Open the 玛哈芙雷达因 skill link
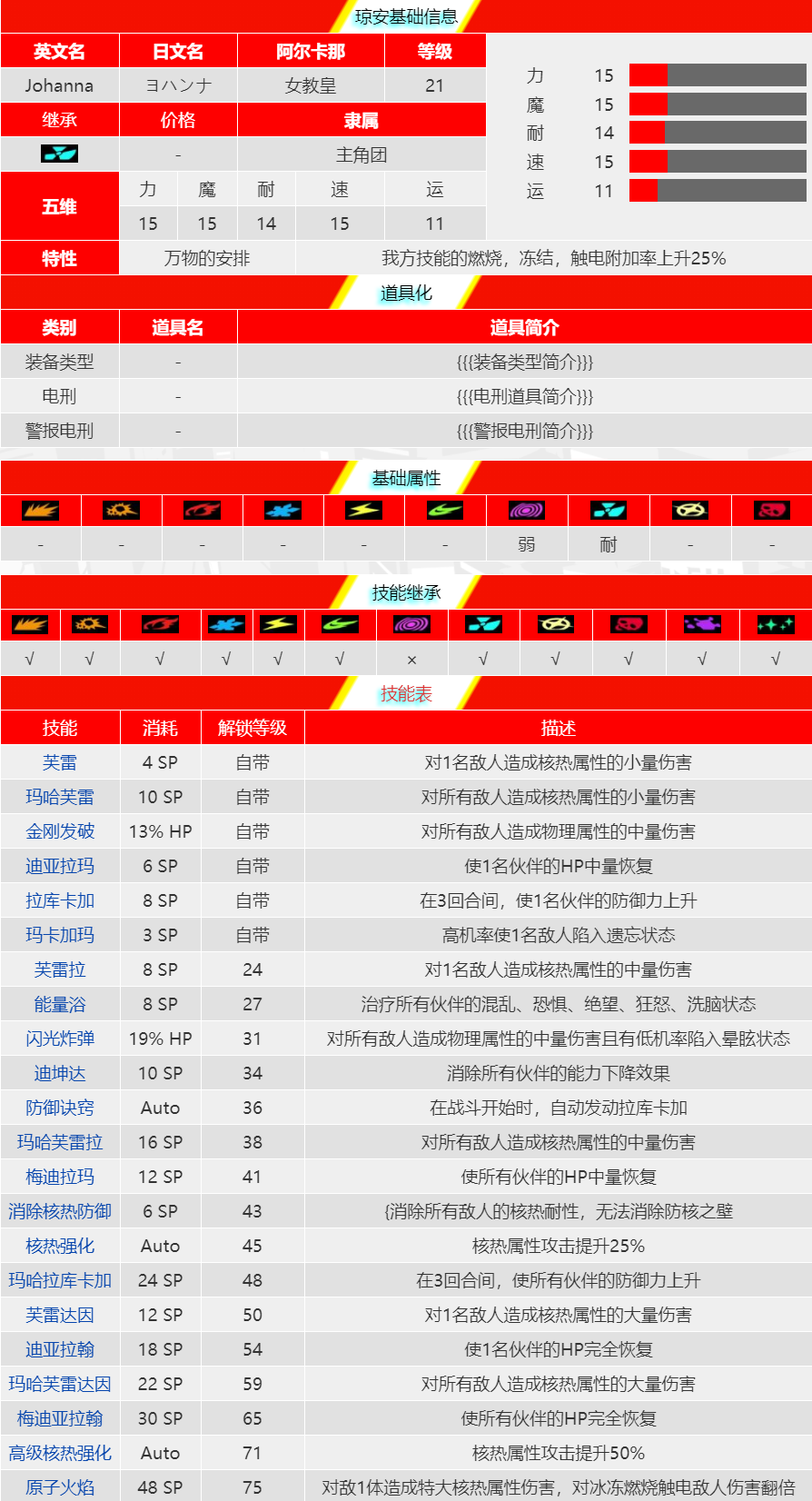 click(x=60, y=1384)
